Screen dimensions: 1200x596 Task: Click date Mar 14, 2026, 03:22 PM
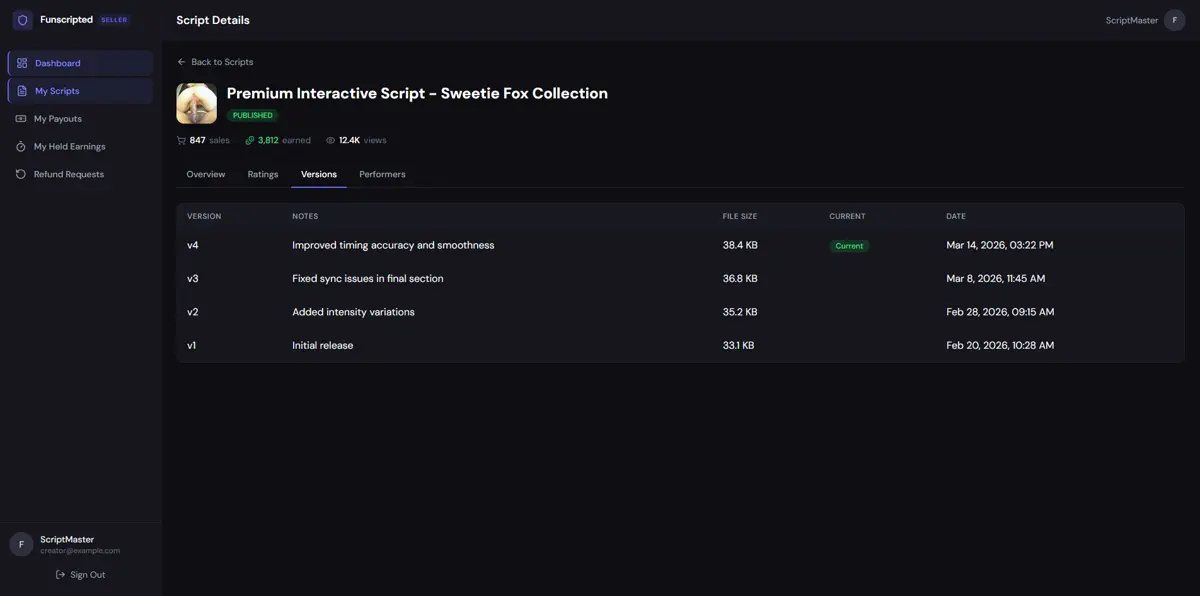tap(1000, 245)
